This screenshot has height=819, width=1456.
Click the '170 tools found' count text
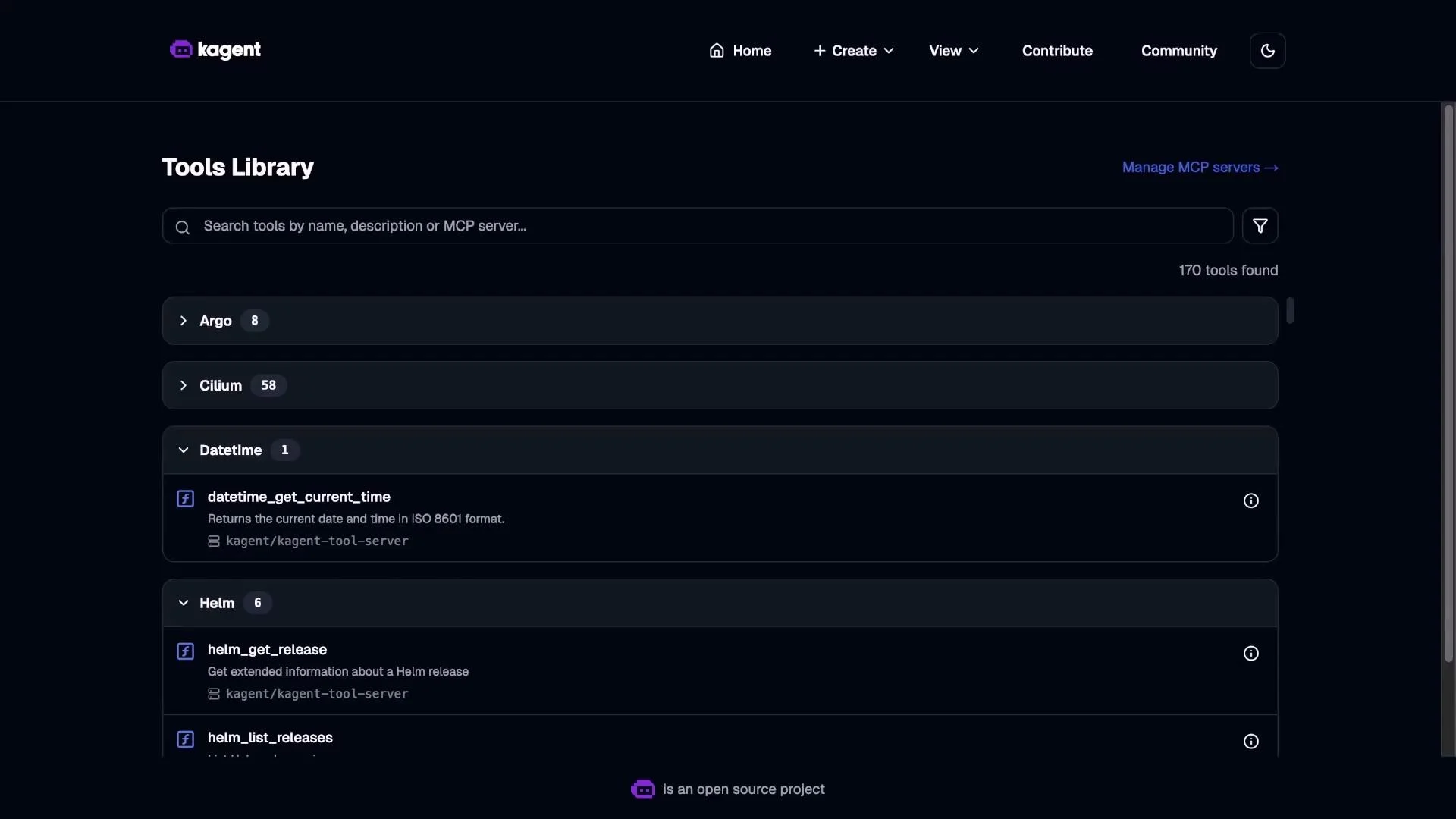(x=1228, y=271)
